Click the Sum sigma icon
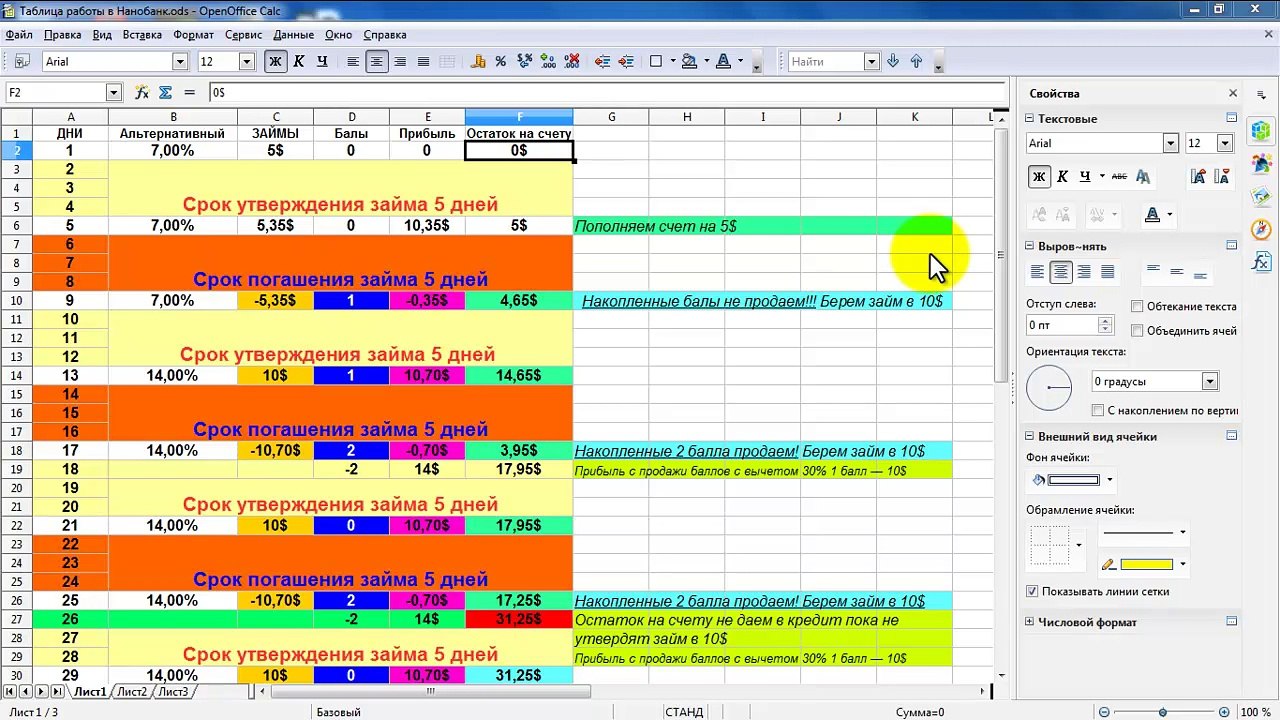 [166, 92]
